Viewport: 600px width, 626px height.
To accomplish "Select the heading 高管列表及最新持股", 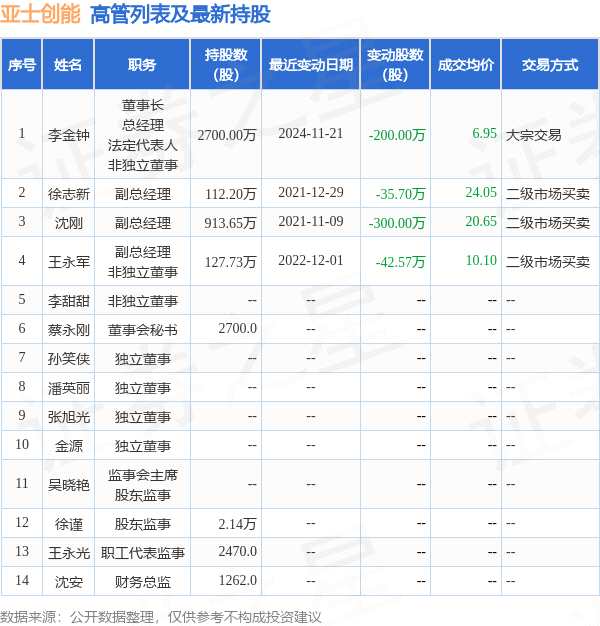I will (180, 14).
